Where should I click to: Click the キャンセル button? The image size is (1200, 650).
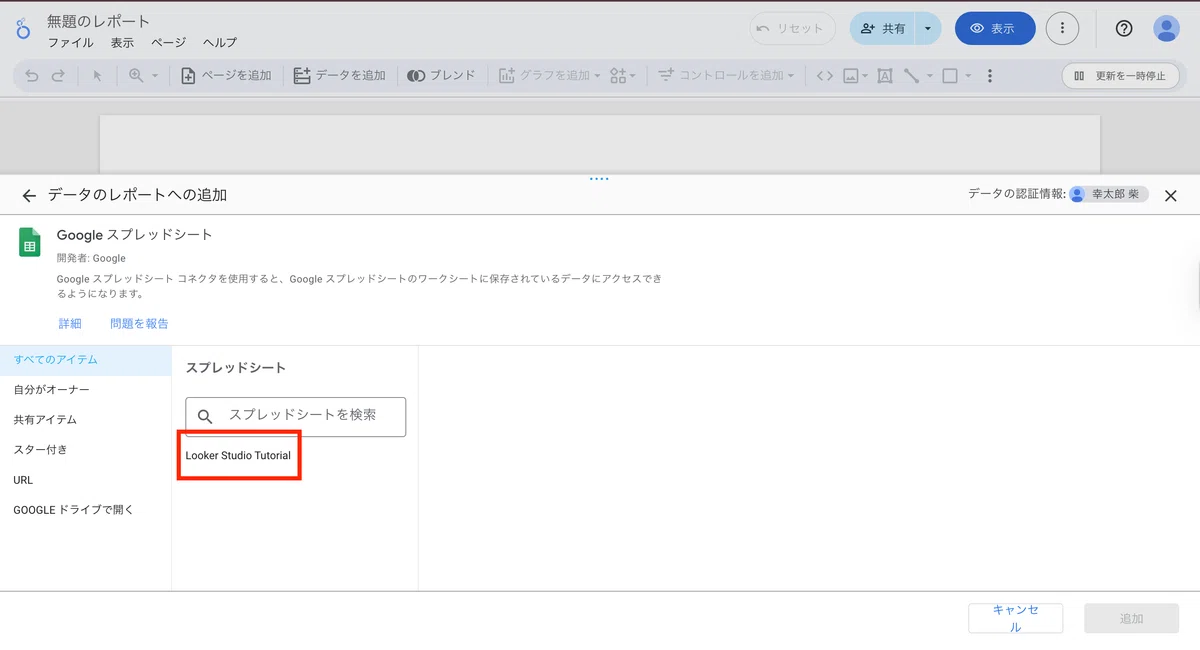[1015, 618]
